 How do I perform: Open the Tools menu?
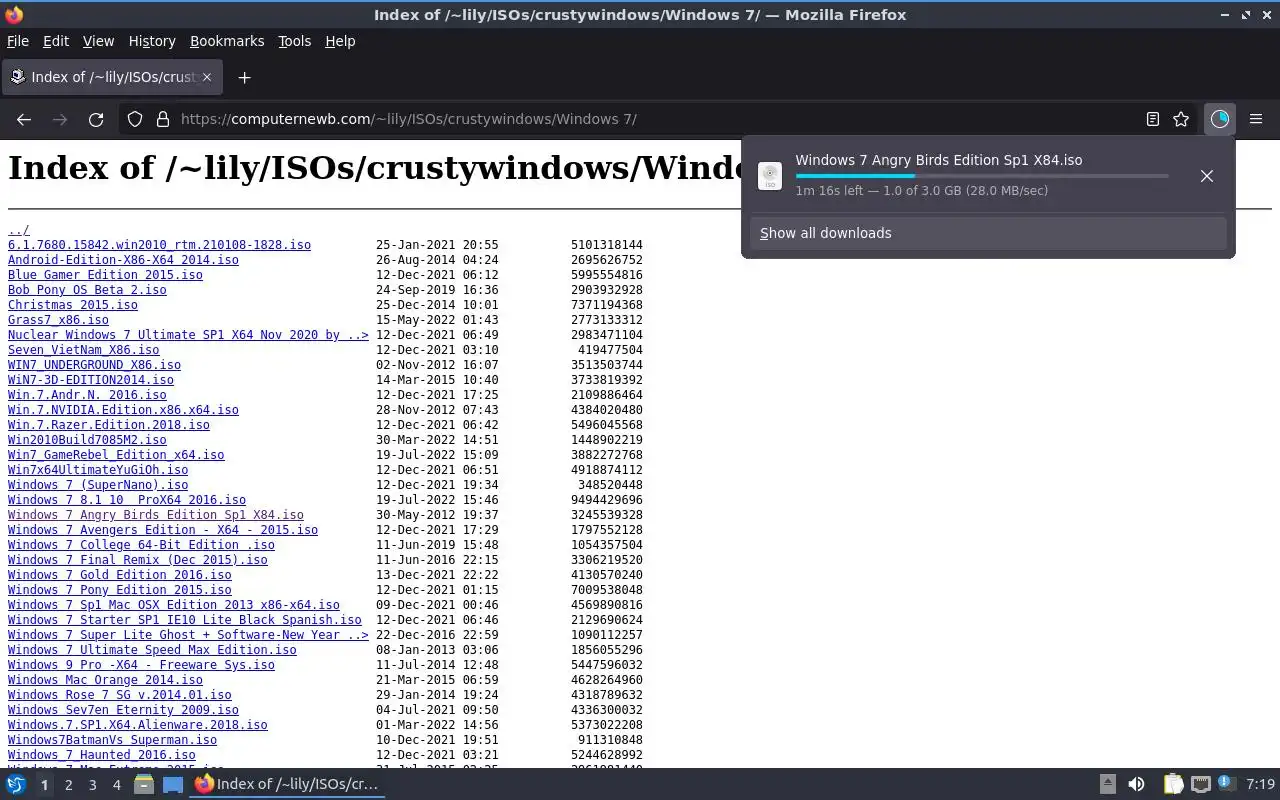click(x=294, y=41)
